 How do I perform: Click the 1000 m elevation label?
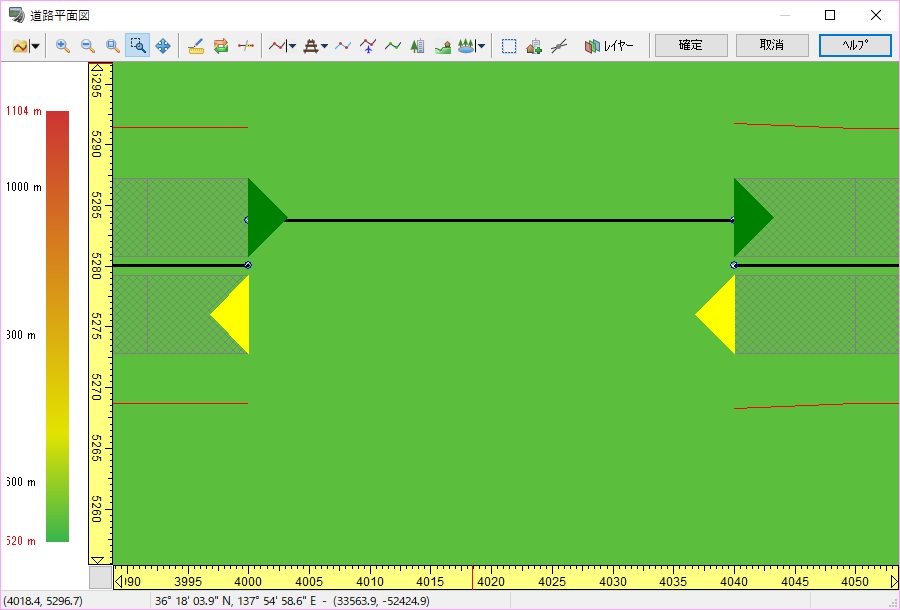pyautogui.click(x=24, y=187)
